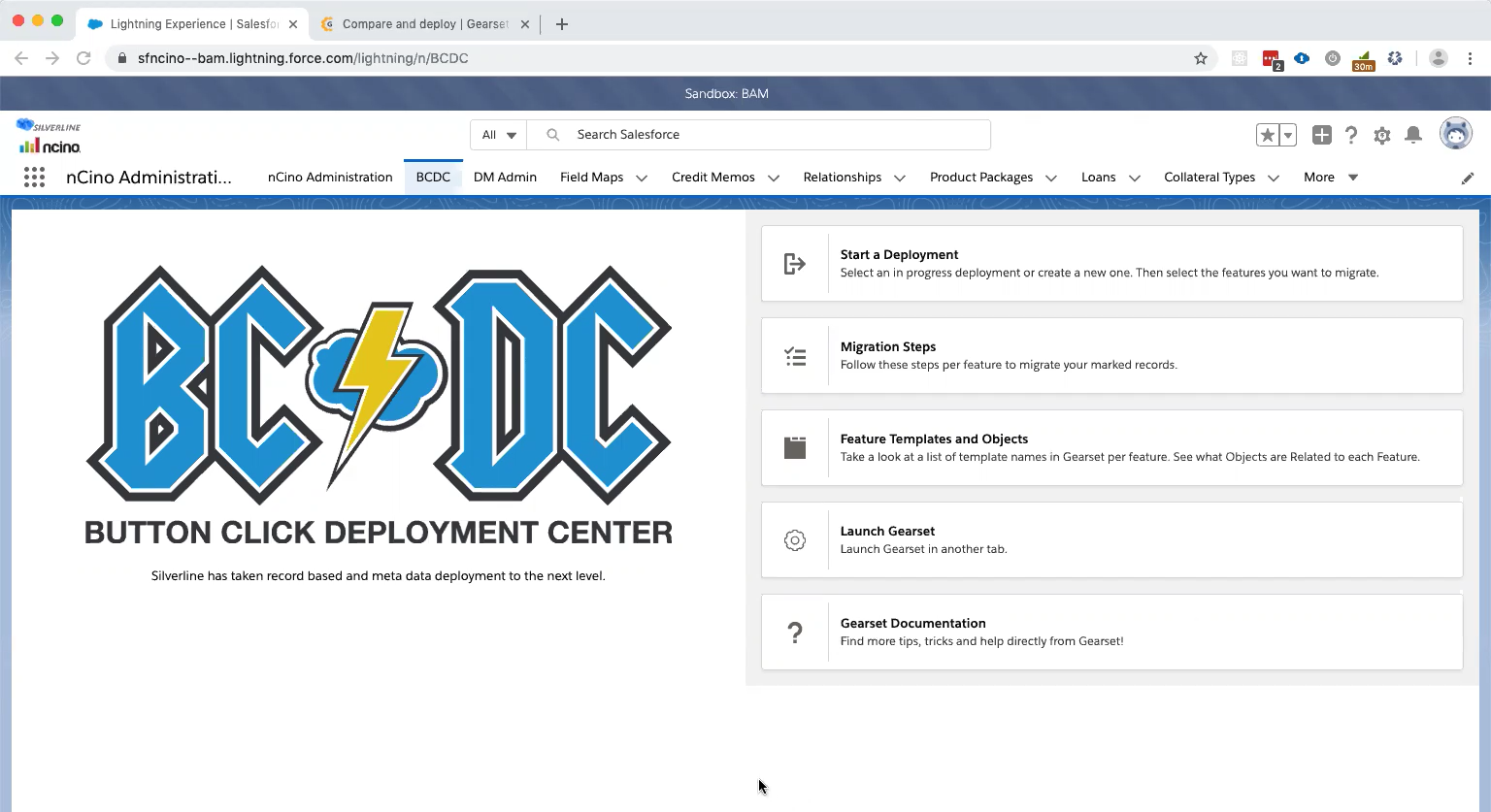Click the pencil icon to edit navigation
The height and width of the screenshot is (812, 1491).
click(x=1467, y=178)
